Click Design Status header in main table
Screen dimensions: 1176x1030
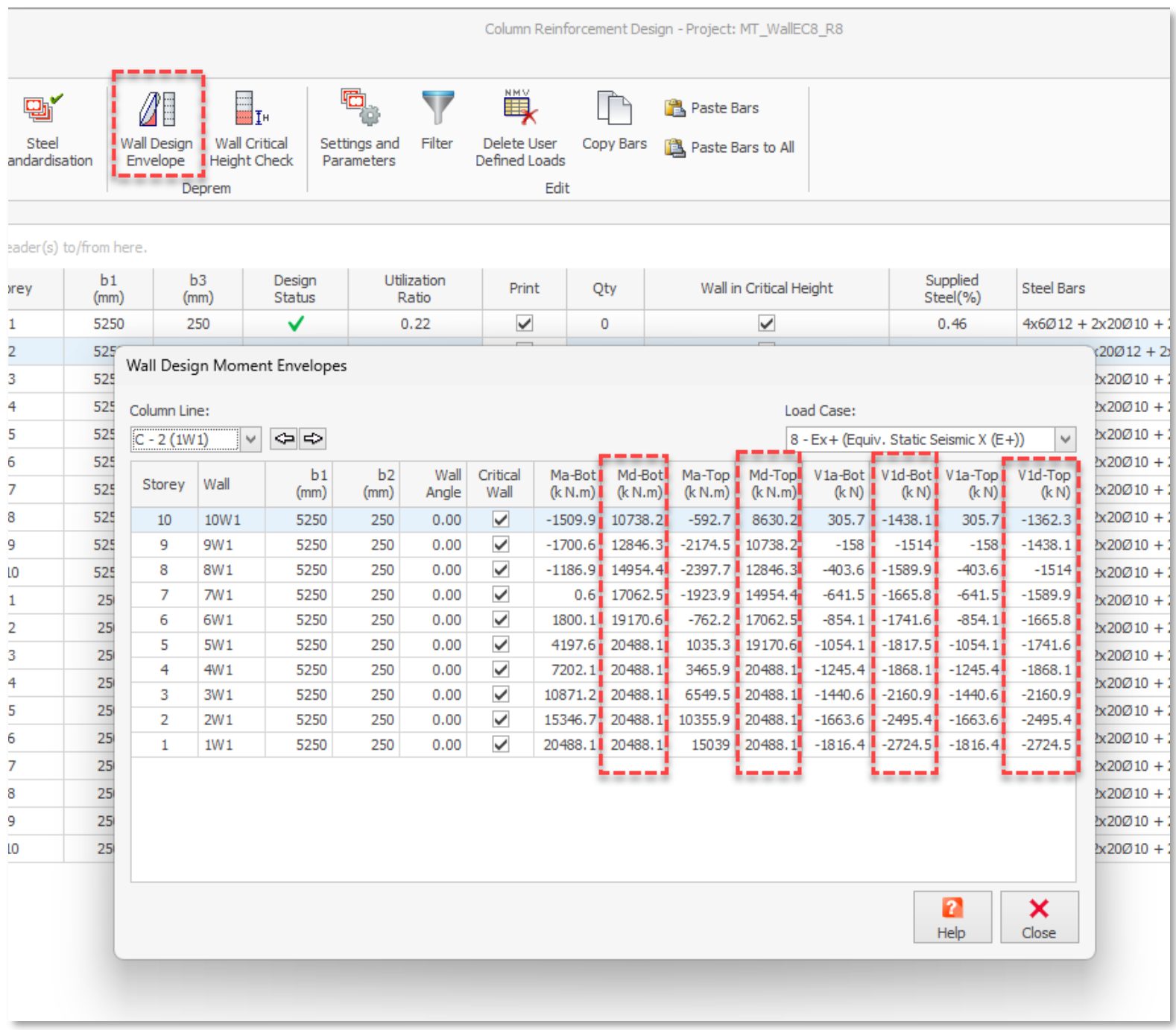[x=295, y=289]
